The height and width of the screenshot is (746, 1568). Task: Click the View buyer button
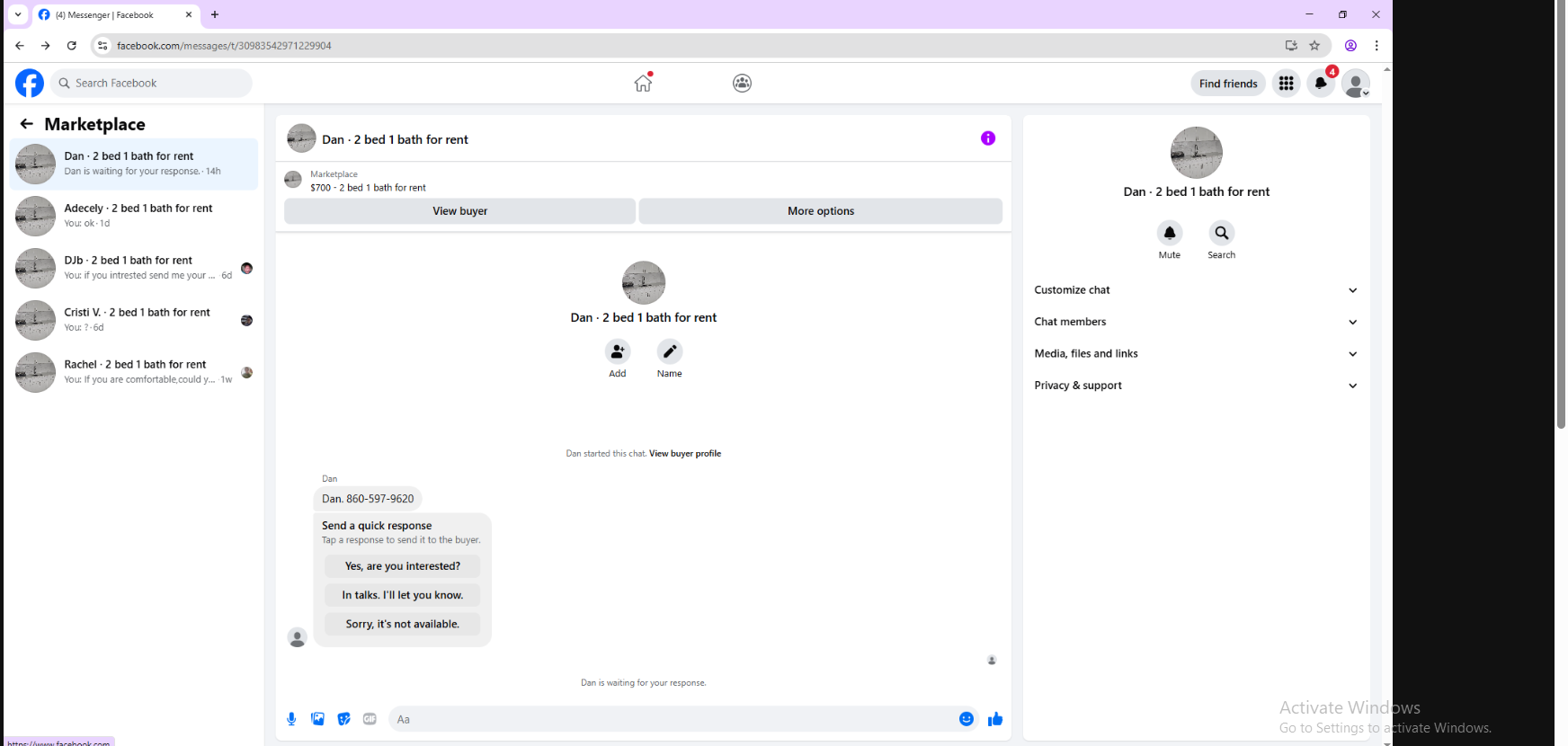point(460,211)
